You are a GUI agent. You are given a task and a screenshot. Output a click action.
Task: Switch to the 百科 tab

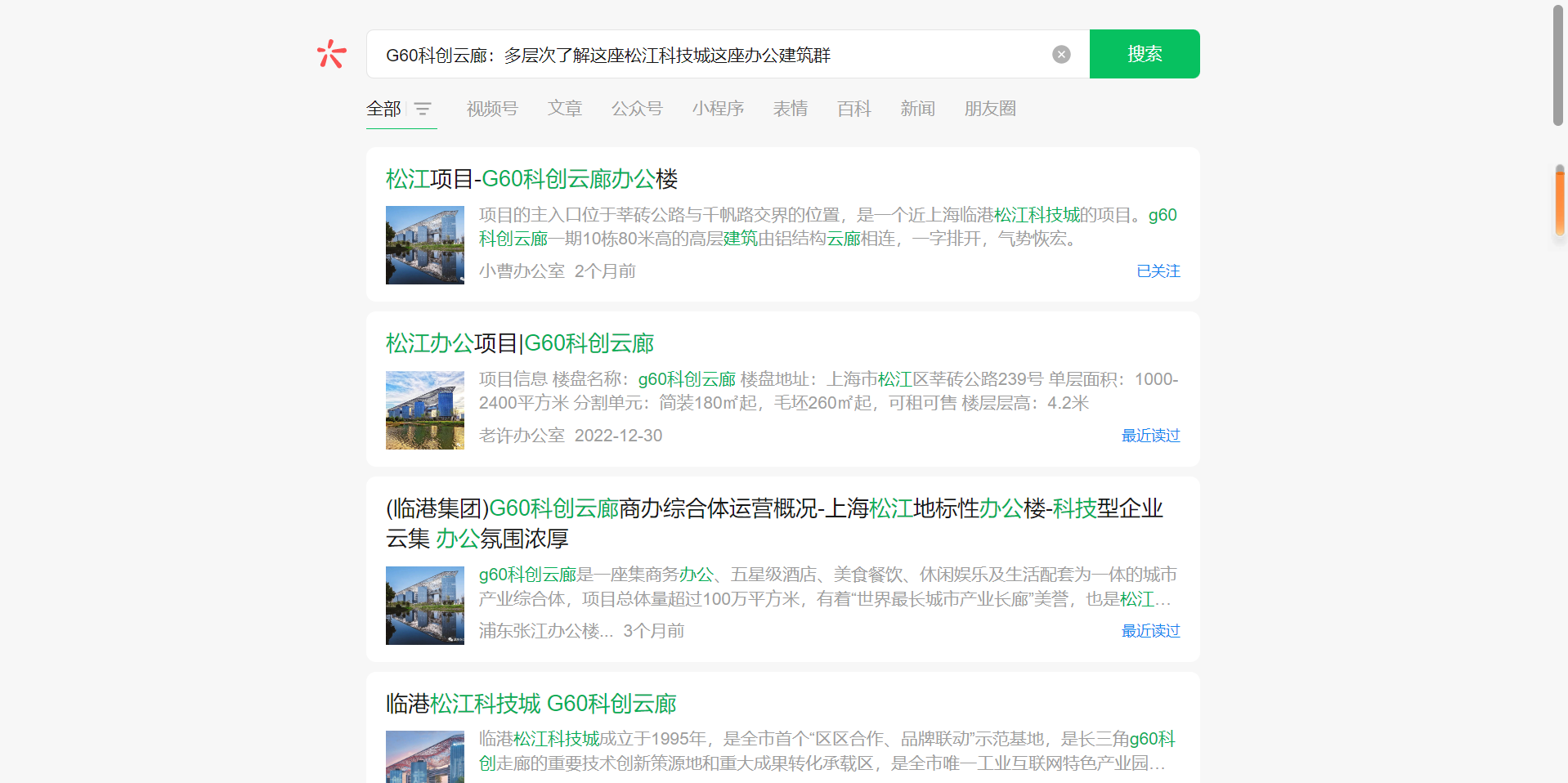pyautogui.click(x=853, y=108)
